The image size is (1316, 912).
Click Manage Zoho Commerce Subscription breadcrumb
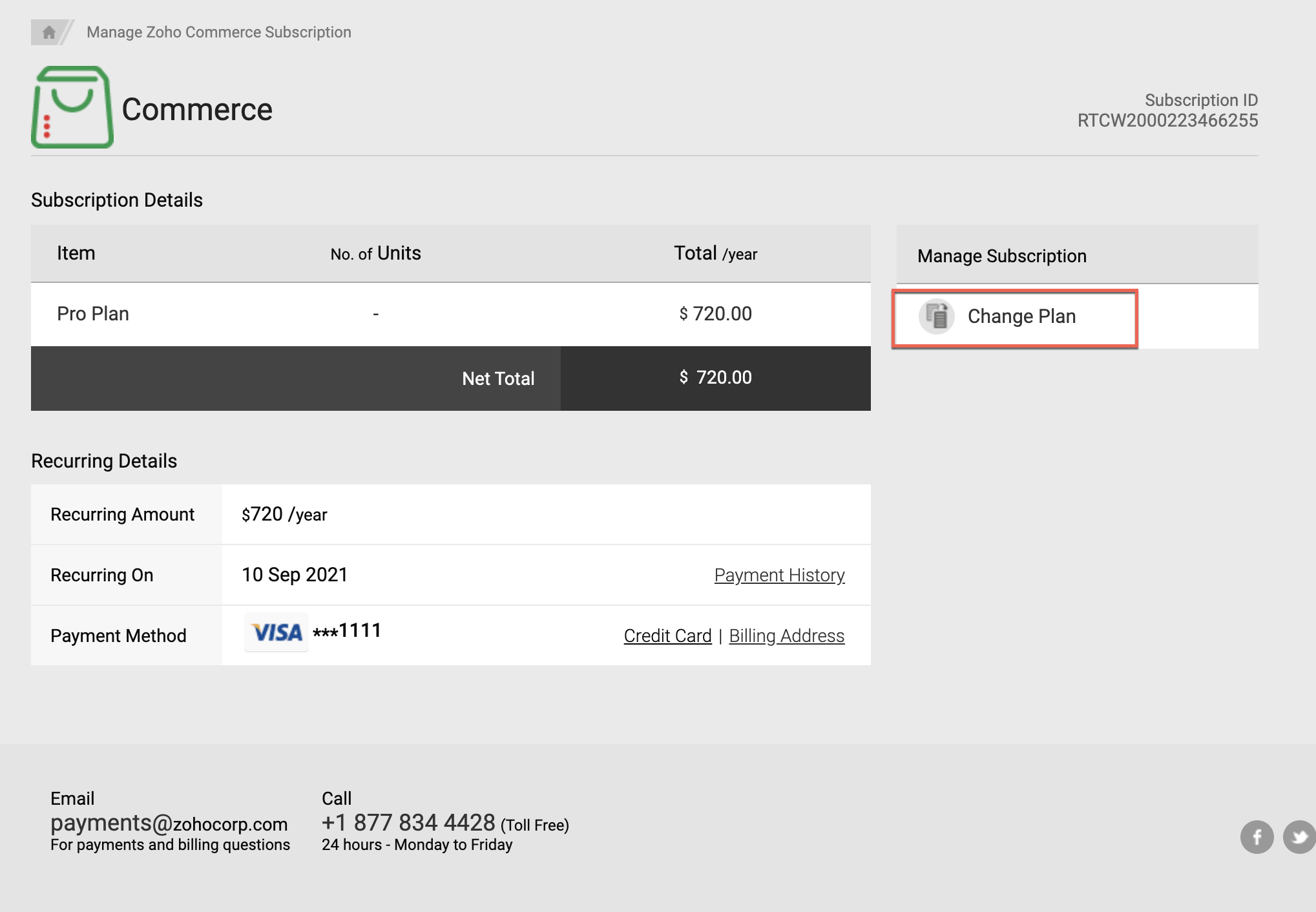[x=219, y=32]
